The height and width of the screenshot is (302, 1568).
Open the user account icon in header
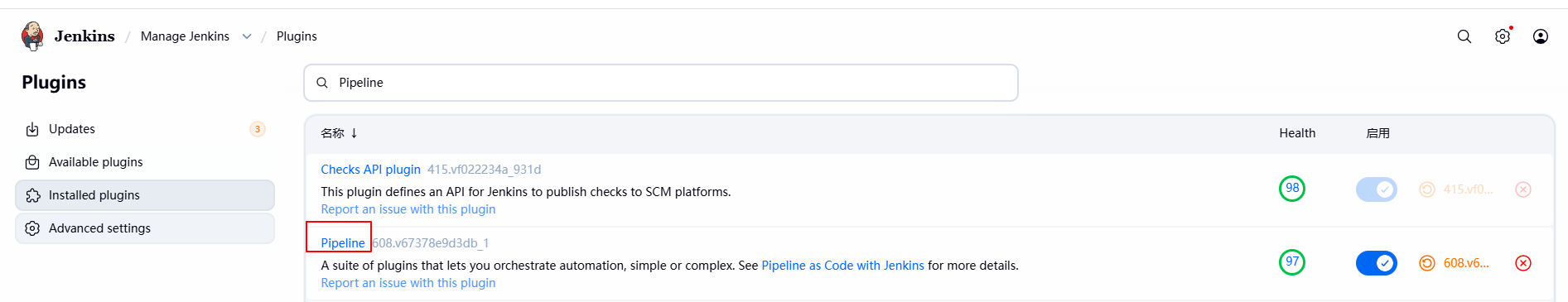[1541, 36]
